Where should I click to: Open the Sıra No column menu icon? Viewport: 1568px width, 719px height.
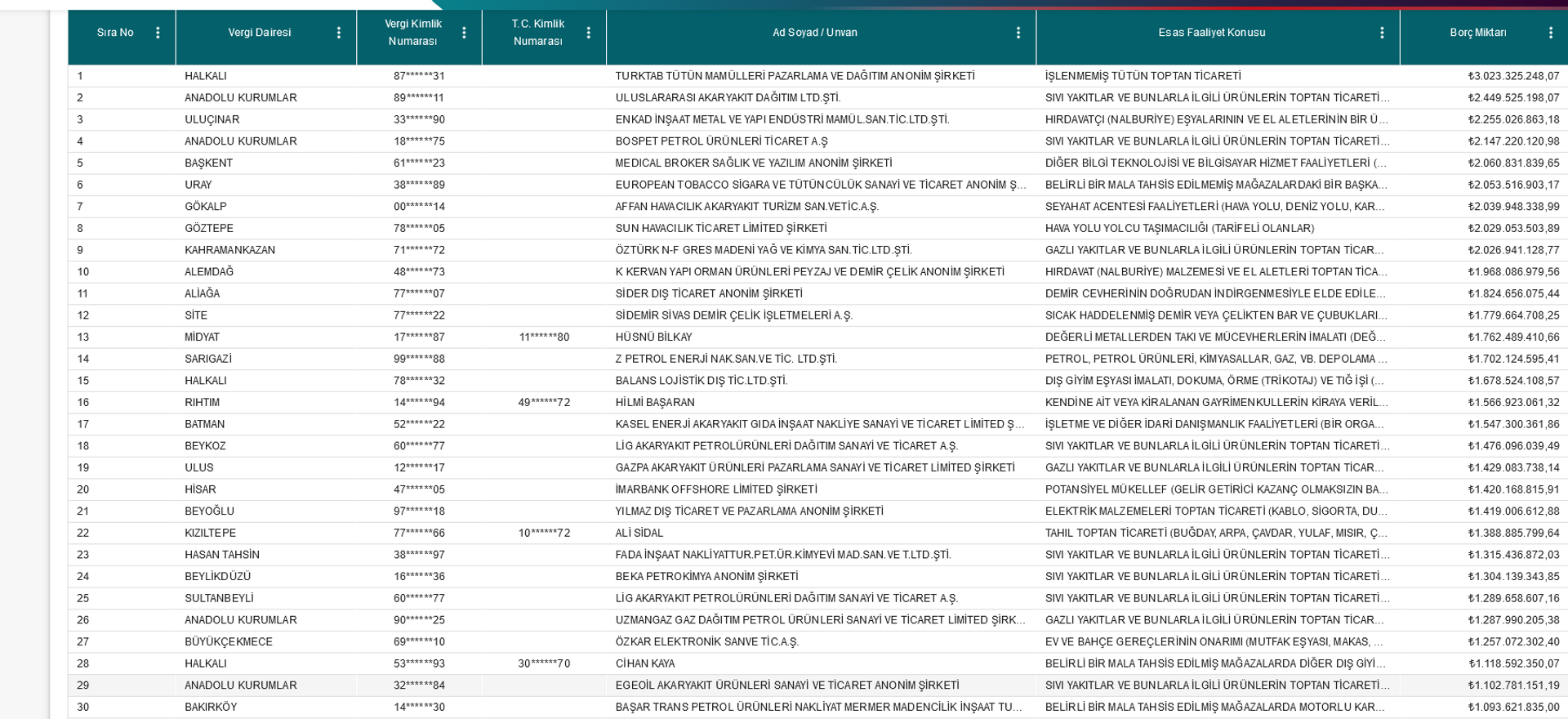point(158,33)
